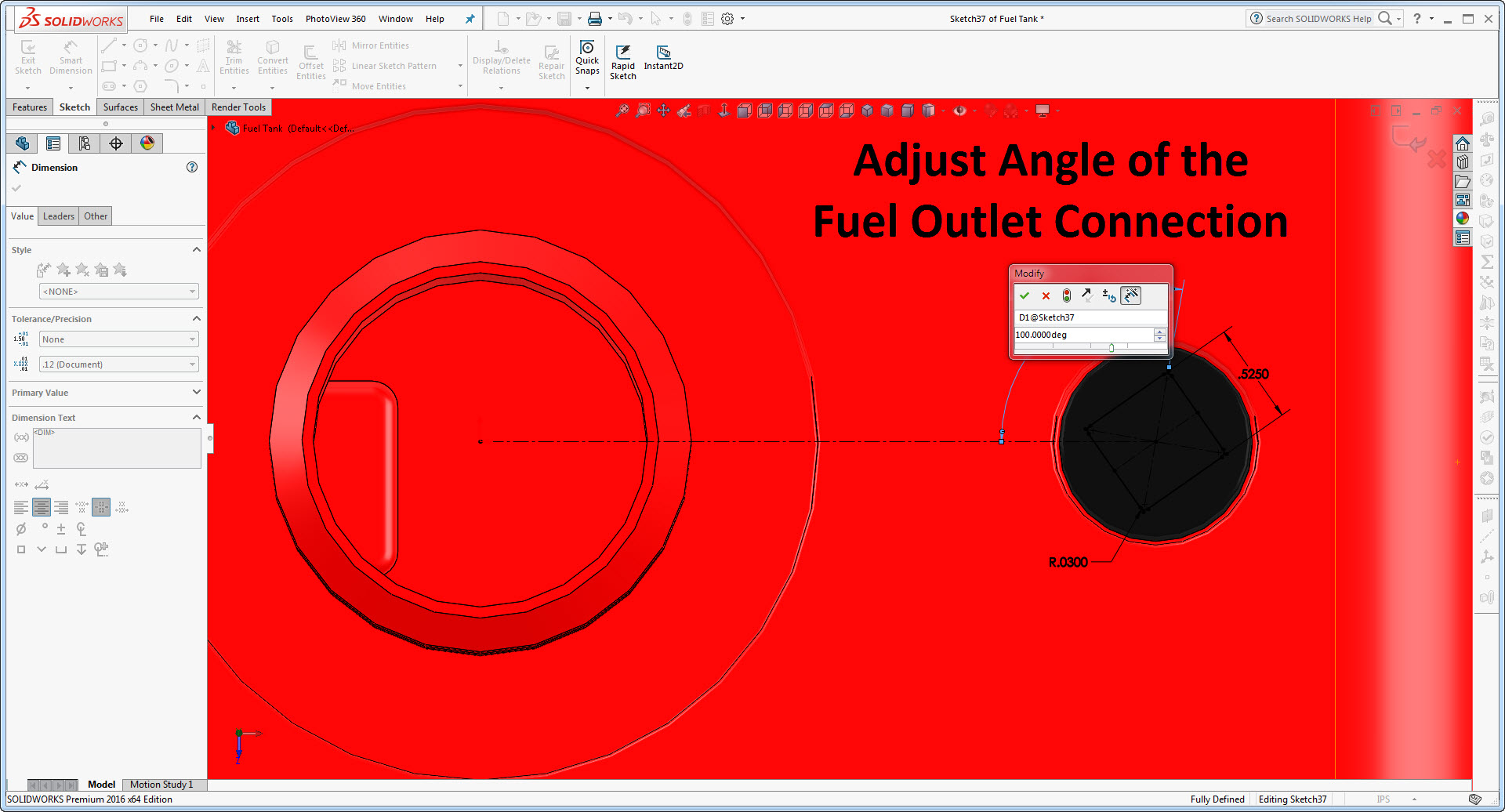Switch to the Surfaces tab
This screenshot has width=1505, height=812.
point(121,107)
